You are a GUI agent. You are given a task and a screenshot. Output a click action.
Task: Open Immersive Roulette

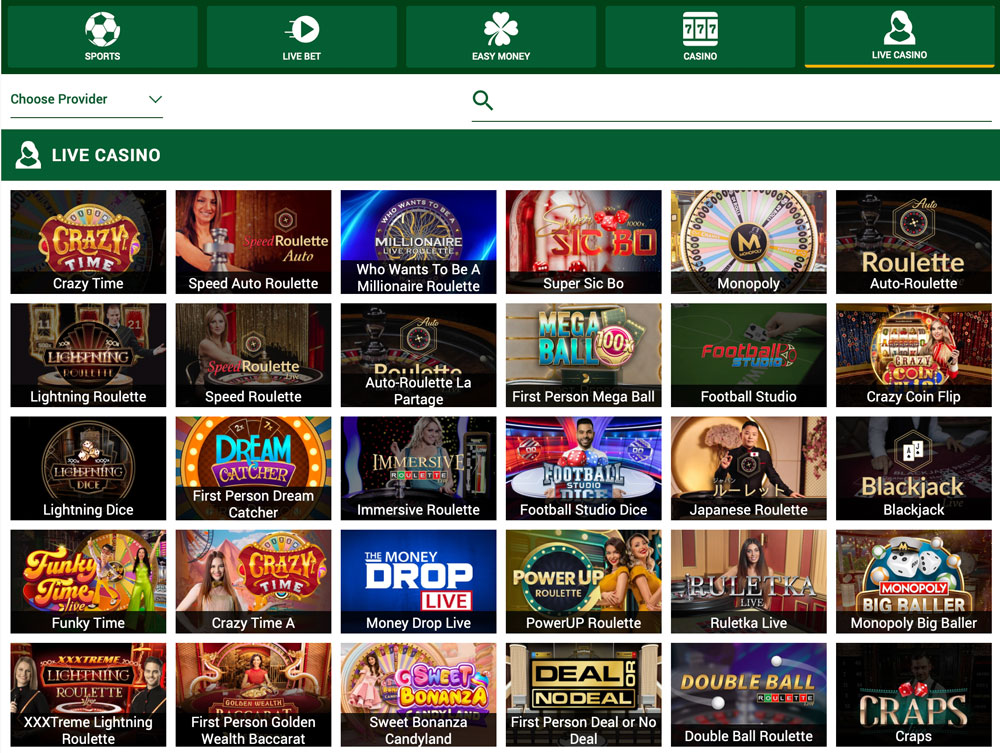(x=418, y=468)
